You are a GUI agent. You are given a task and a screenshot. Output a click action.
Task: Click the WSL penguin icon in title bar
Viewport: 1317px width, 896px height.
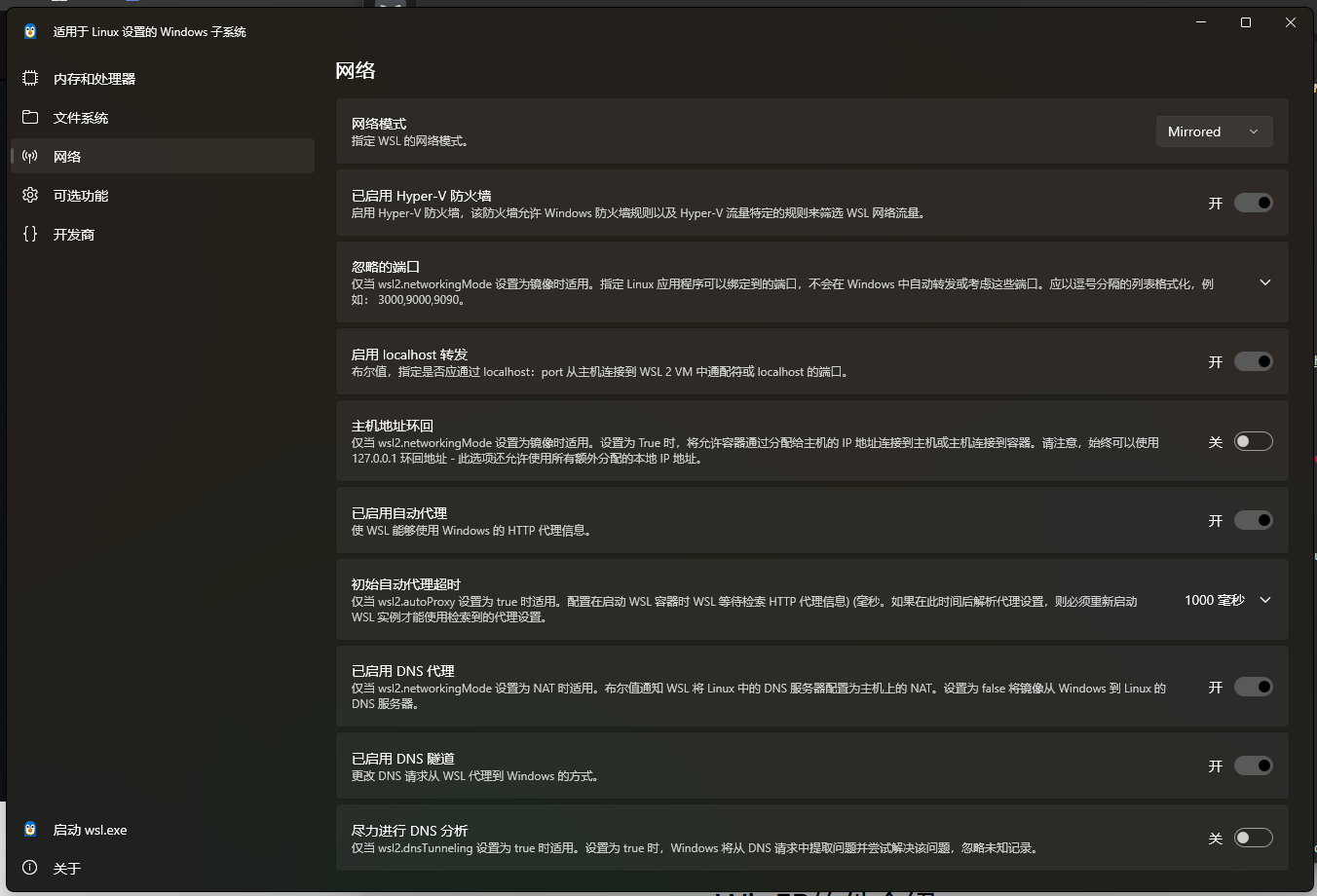pyautogui.click(x=30, y=31)
